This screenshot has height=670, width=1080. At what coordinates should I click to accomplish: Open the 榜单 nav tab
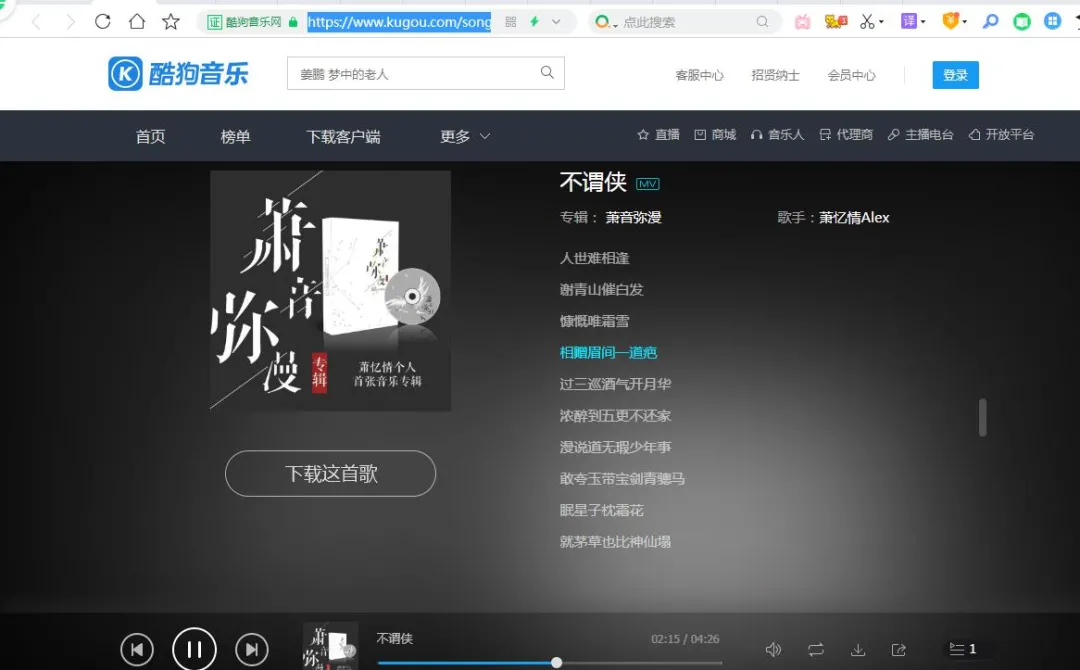coord(235,136)
